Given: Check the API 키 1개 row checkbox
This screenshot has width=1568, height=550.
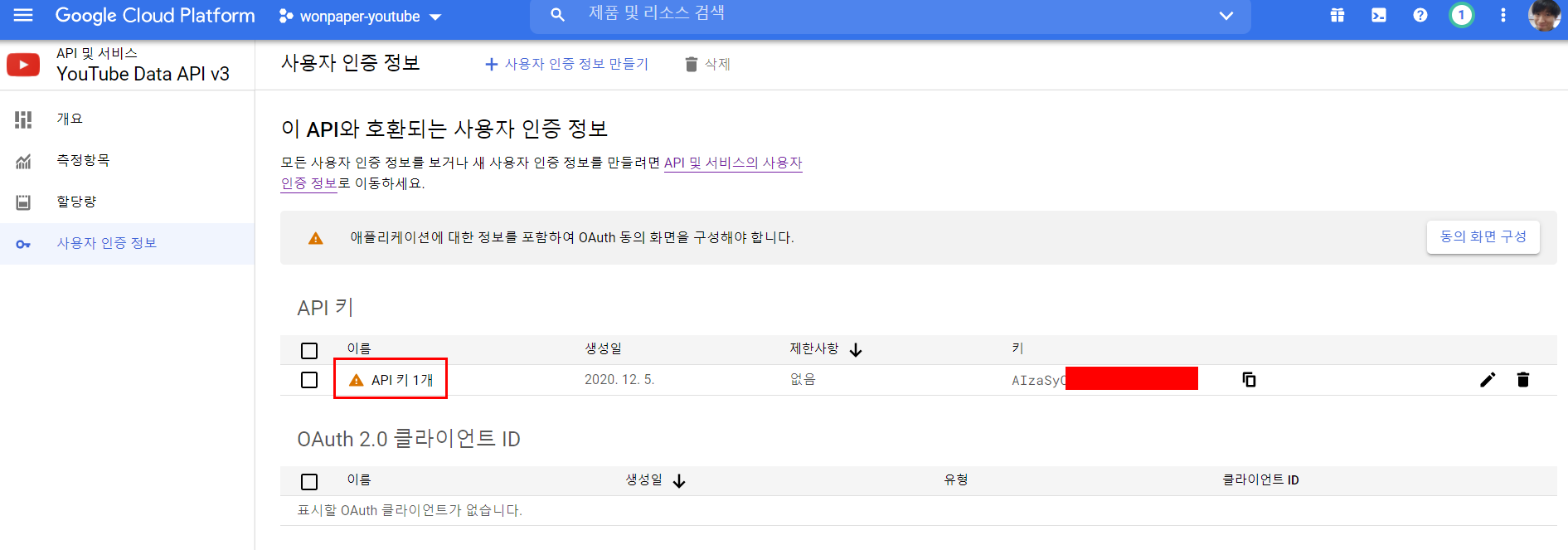Looking at the screenshot, I should 309,380.
